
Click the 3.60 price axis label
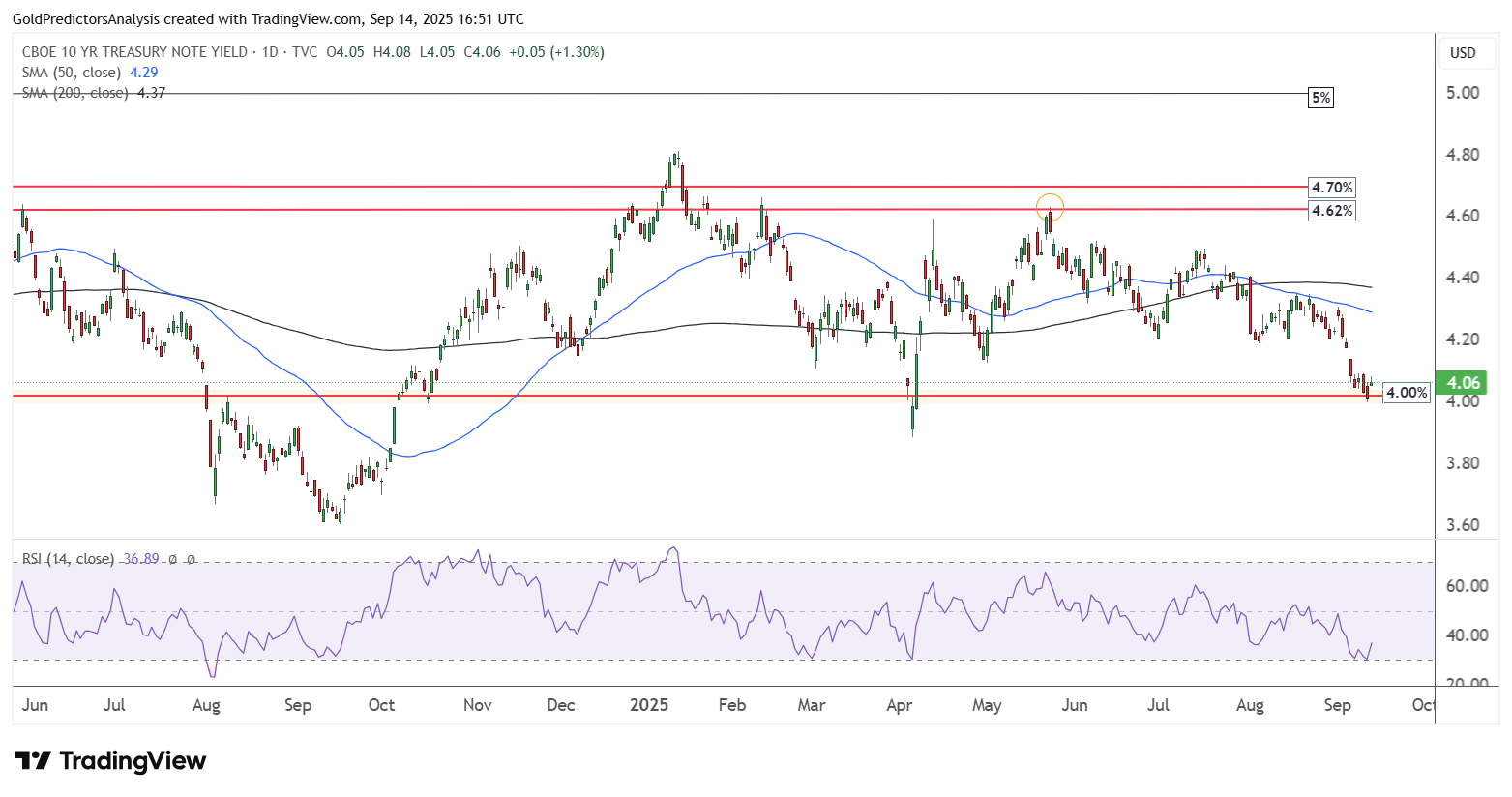[1464, 525]
